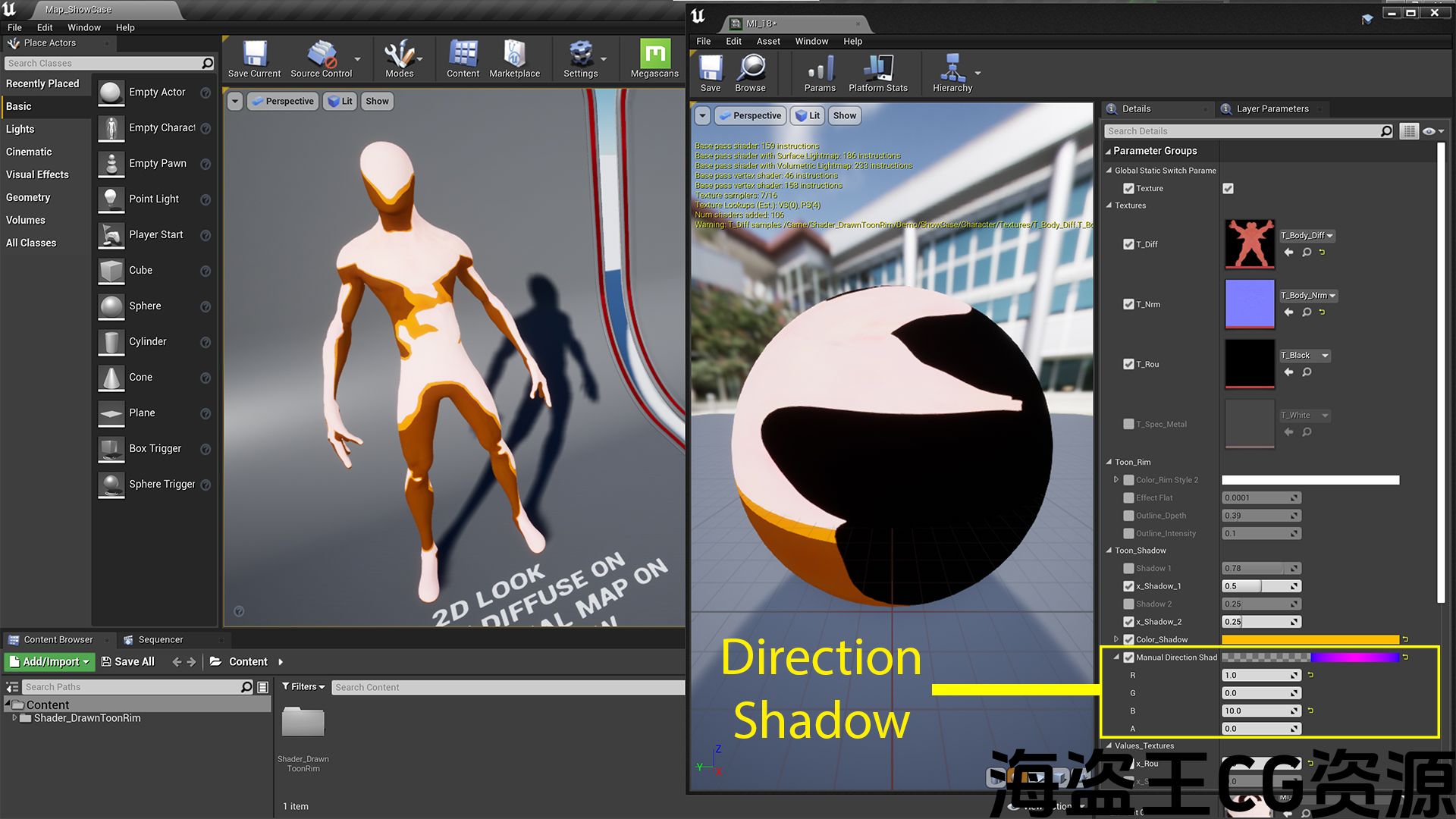Expand the Shader_DrawnToonRim folder tree
1456x819 pixels.
point(14,718)
